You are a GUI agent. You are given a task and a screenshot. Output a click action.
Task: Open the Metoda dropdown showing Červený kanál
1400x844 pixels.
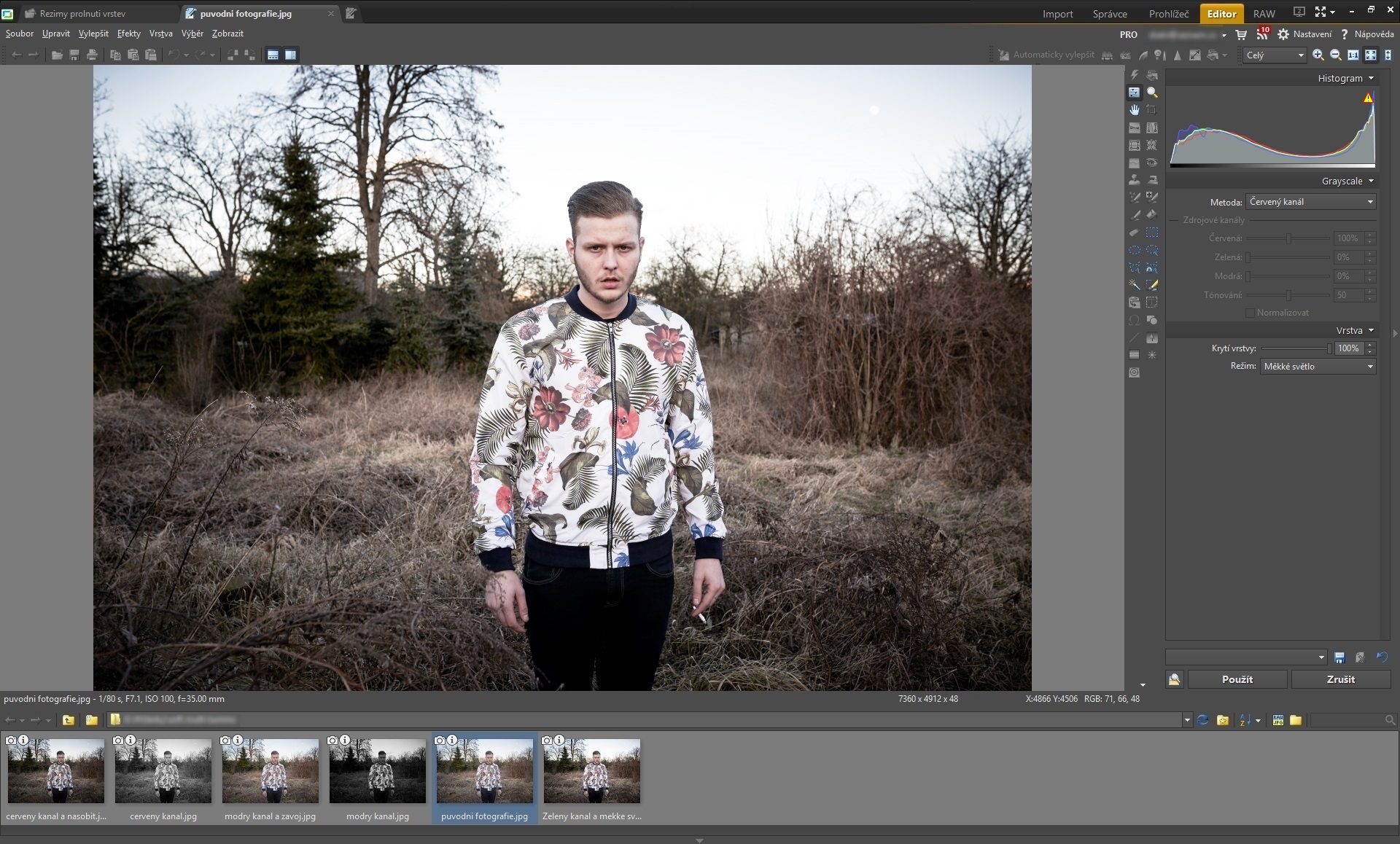tap(1311, 202)
